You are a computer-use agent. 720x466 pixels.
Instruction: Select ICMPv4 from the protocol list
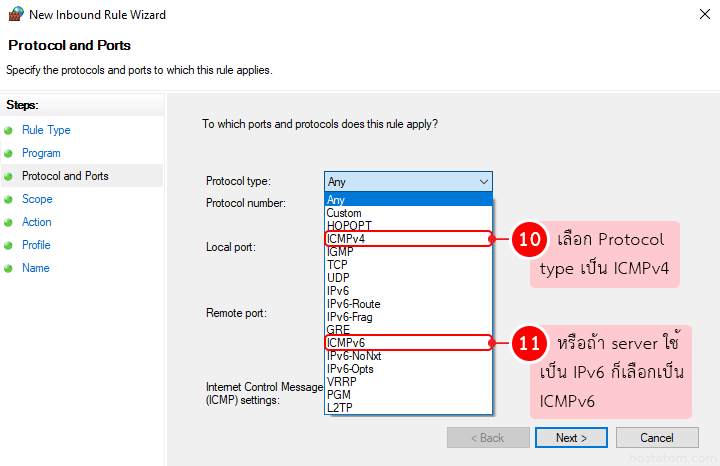(x=347, y=239)
